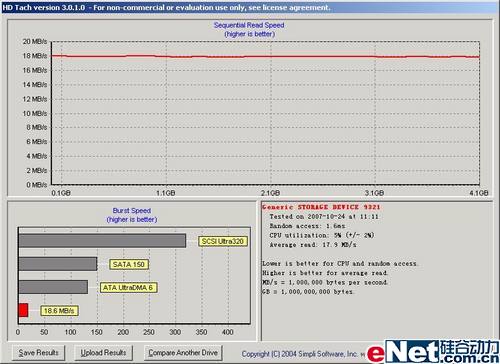
Task: Click the 10 MB/s axis label
Action: pos(35,113)
